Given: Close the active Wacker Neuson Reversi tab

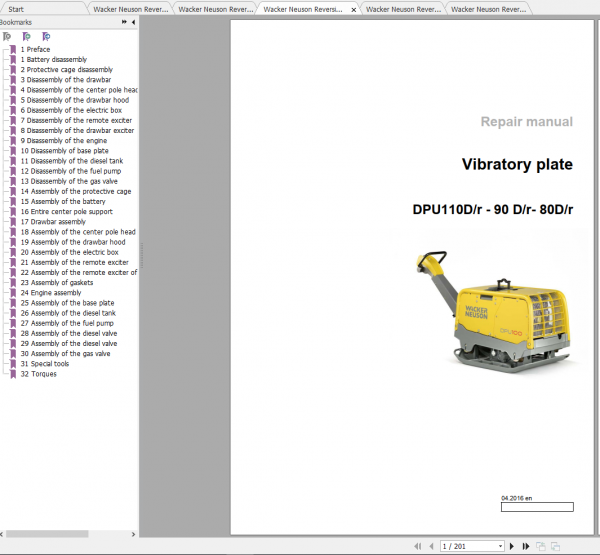Looking at the screenshot, I should (354, 10).
